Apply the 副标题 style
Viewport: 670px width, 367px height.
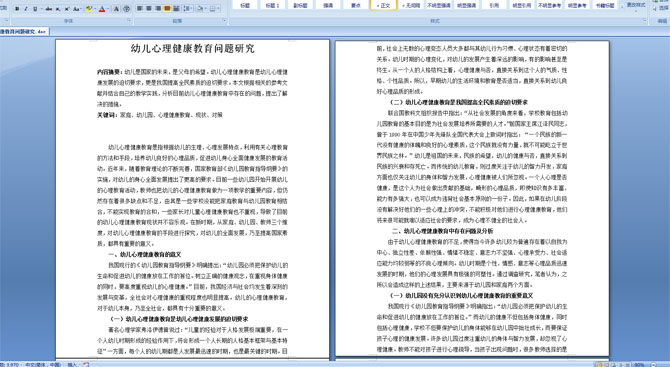[300, 5]
